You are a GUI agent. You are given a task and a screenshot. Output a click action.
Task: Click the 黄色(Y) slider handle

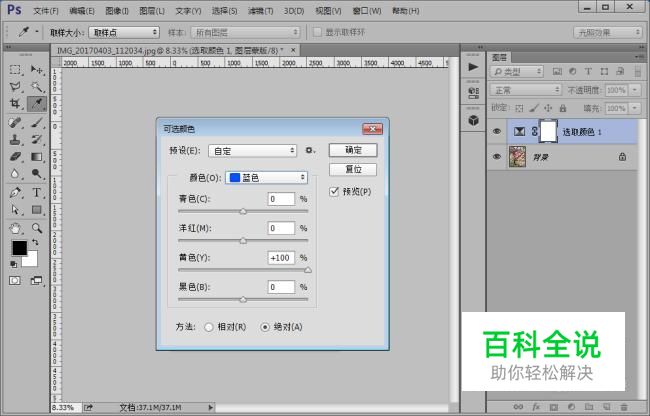[x=308, y=270]
